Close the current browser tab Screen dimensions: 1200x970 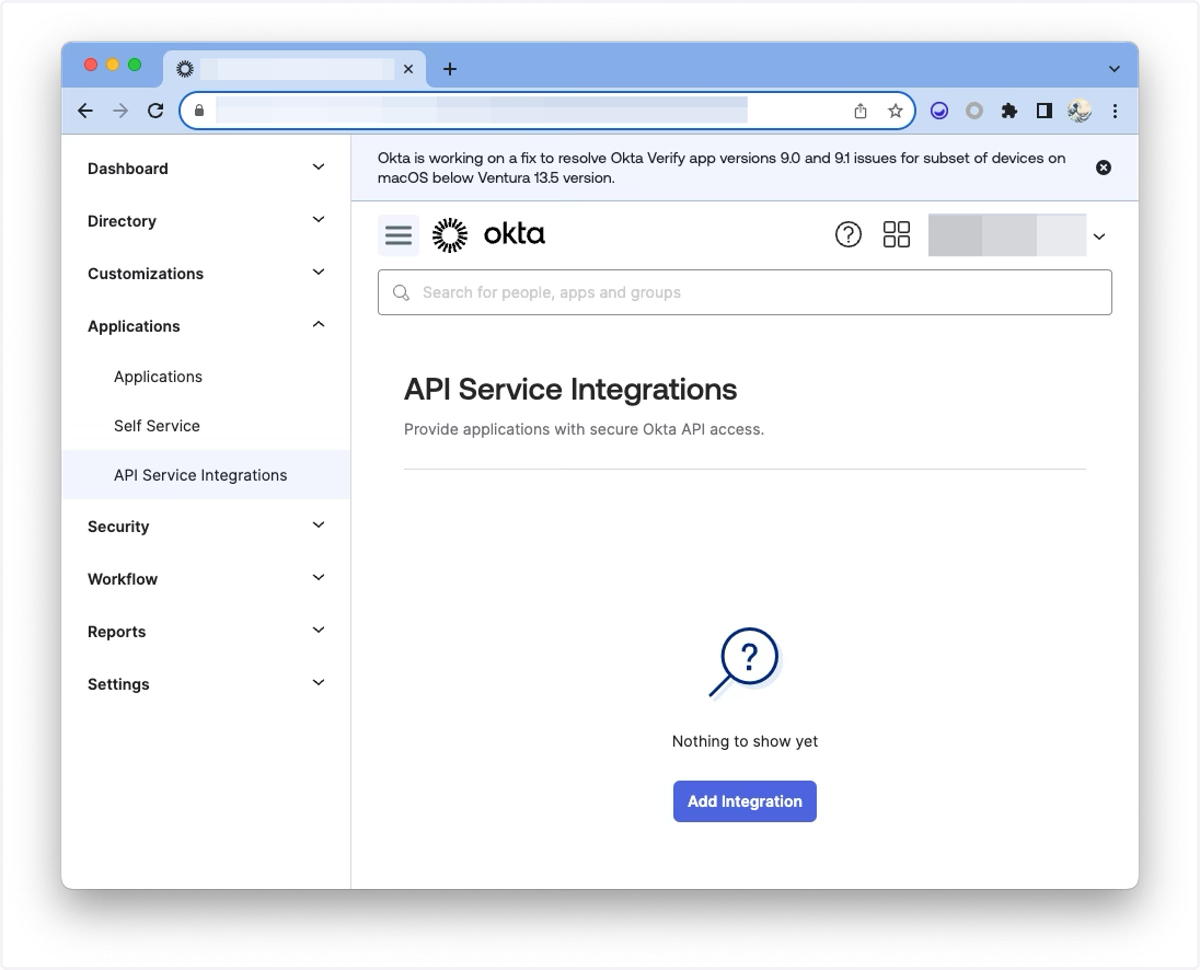tap(408, 69)
